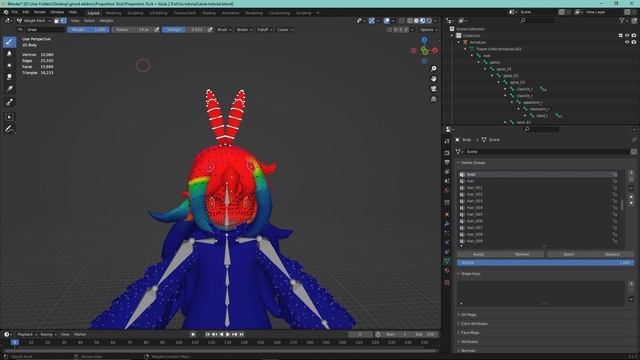Adjust the brush Weight slider in header
The height and width of the screenshot is (360, 640).
88,30
